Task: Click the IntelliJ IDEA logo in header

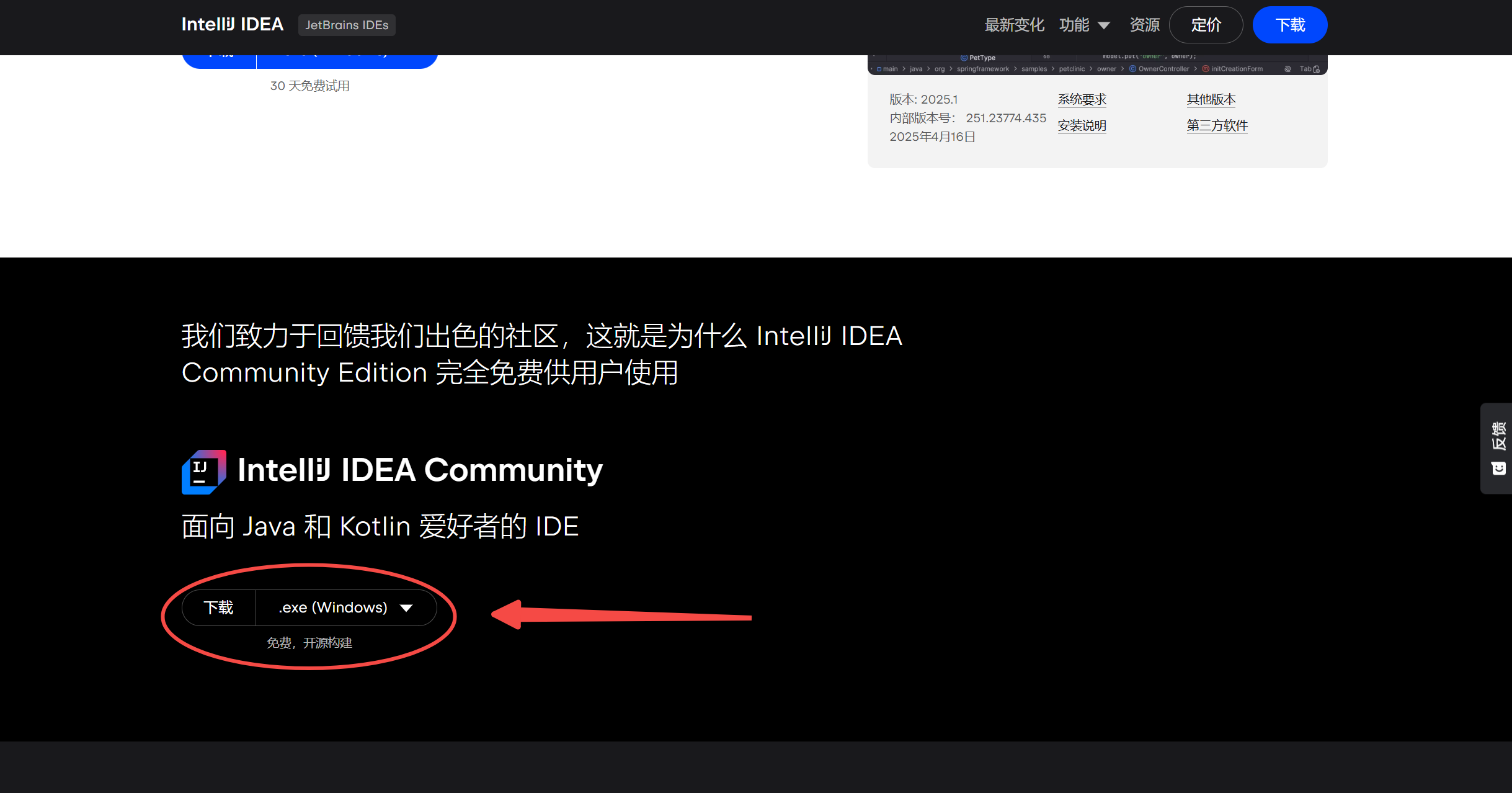Action: [x=232, y=25]
